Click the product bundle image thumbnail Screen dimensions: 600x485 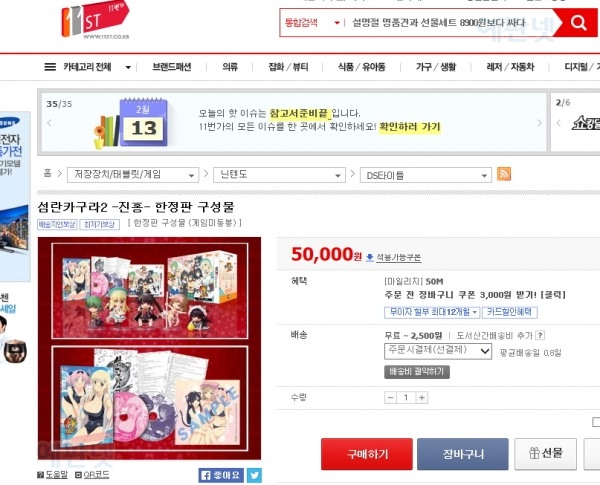150,348
